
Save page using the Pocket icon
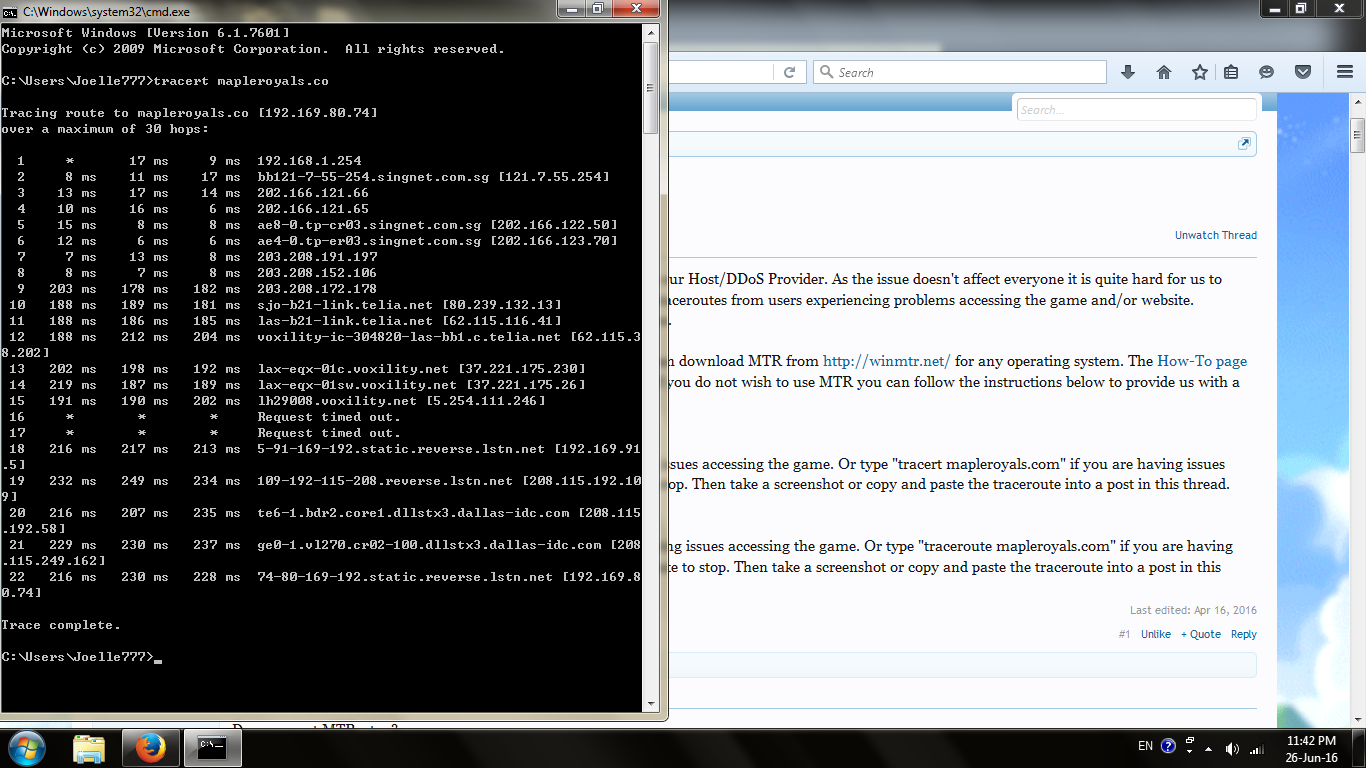point(1302,72)
